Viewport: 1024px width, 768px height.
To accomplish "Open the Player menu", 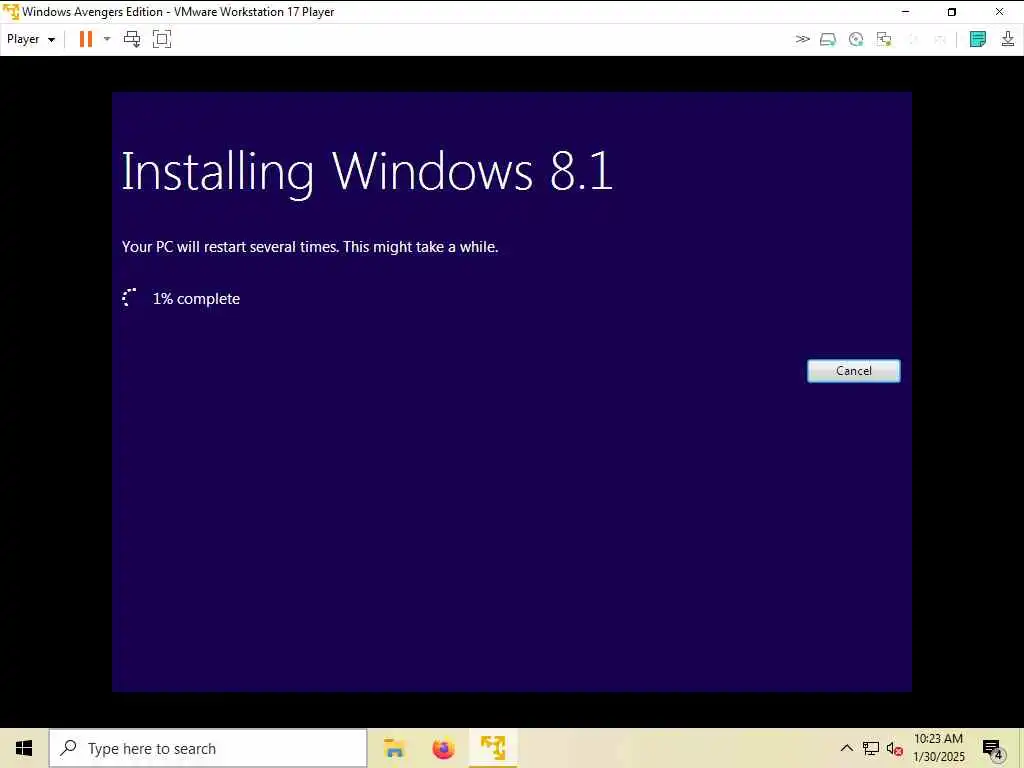I will click(x=31, y=39).
